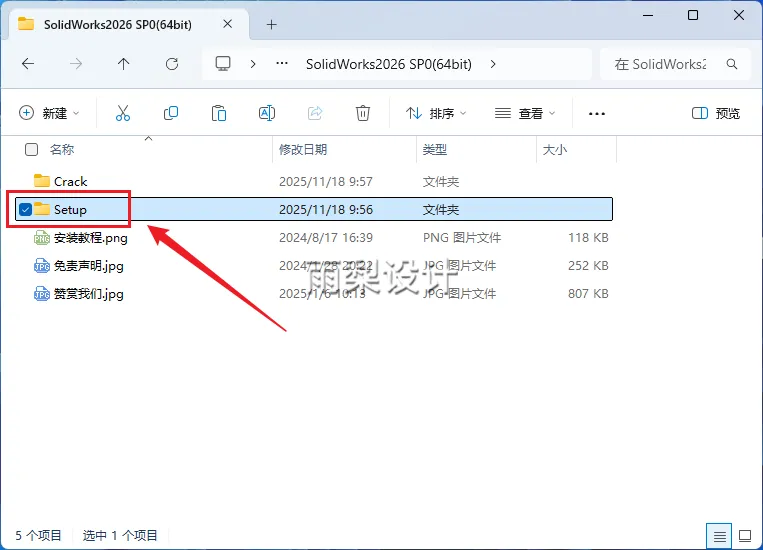763x550 pixels.
Task: Select the SolidWorks2026 SP0(64bit) tab
Action: pos(129,24)
